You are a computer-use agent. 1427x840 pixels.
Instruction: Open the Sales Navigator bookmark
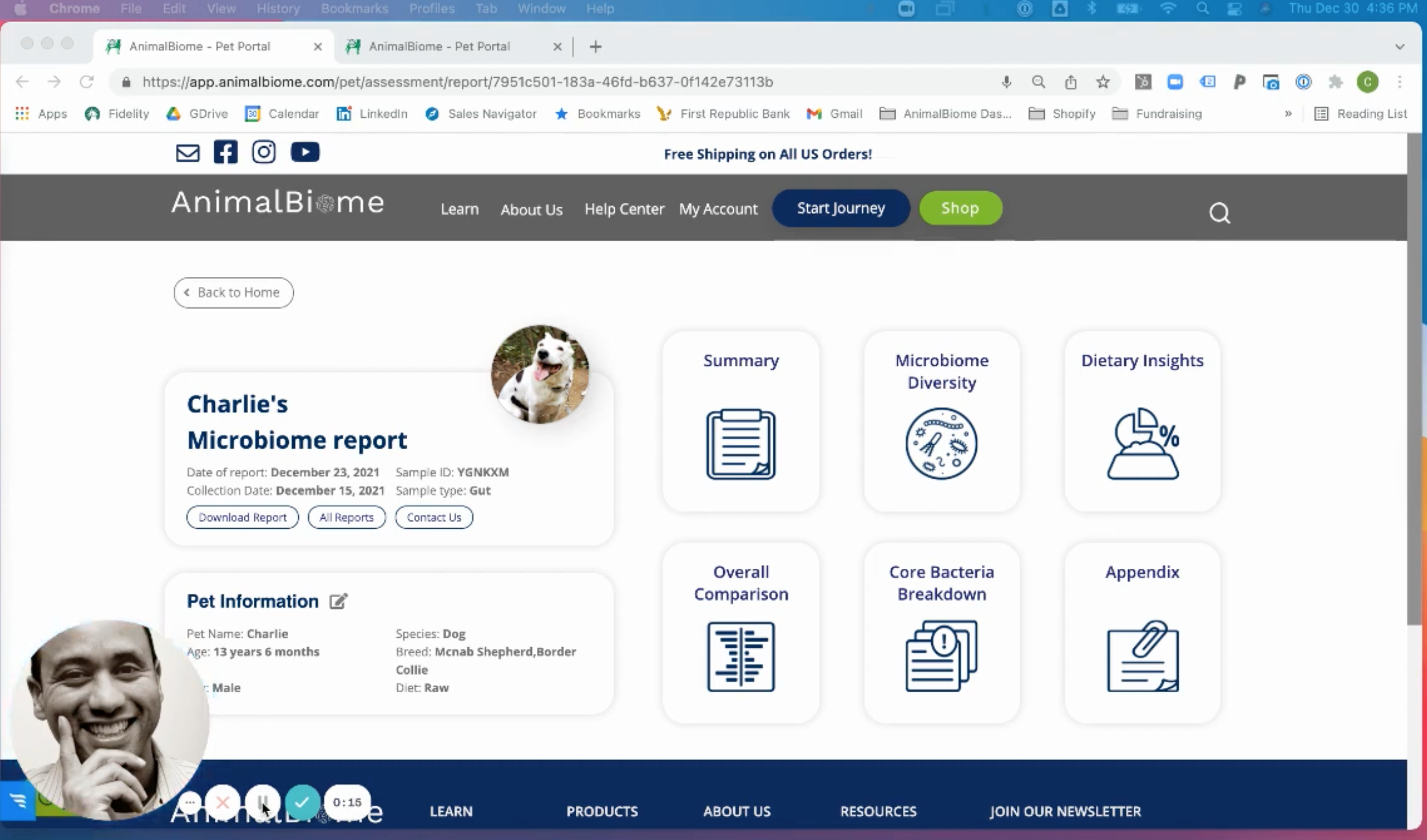point(481,114)
